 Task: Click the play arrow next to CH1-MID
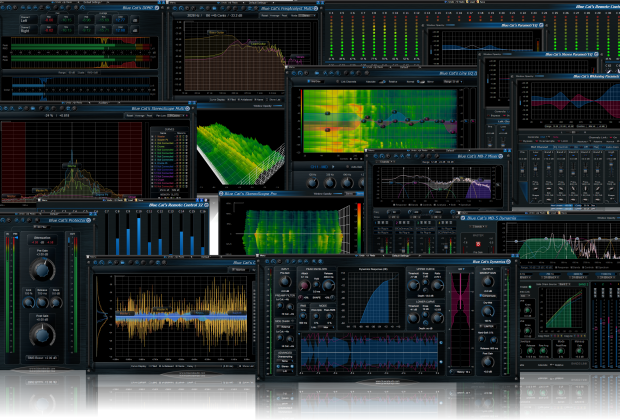pyautogui.click(x=333, y=167)
